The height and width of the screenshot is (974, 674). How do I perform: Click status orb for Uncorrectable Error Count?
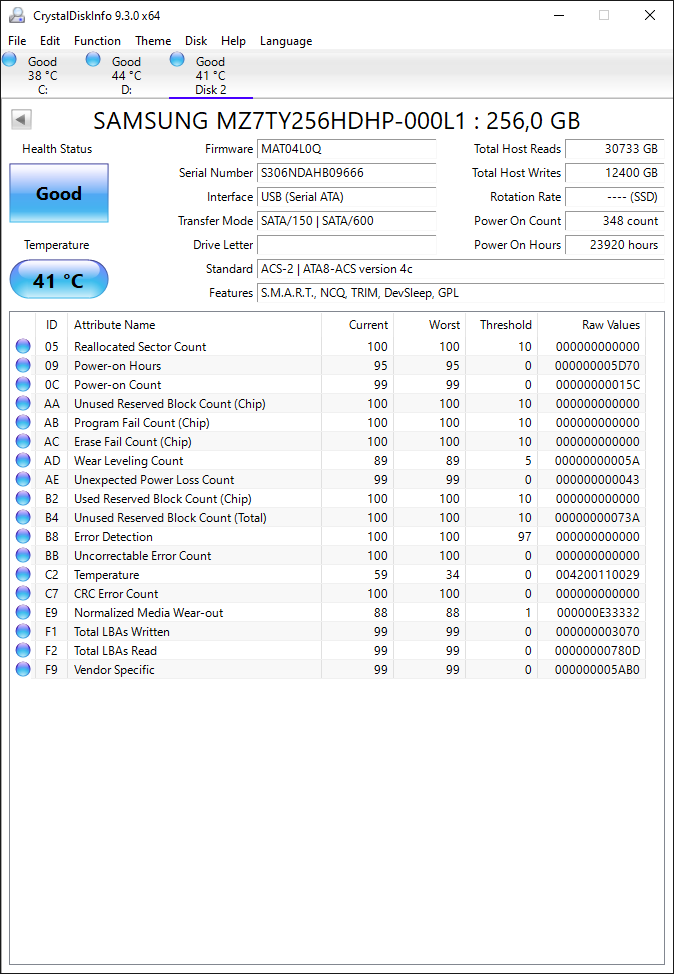tap(23, 555)
